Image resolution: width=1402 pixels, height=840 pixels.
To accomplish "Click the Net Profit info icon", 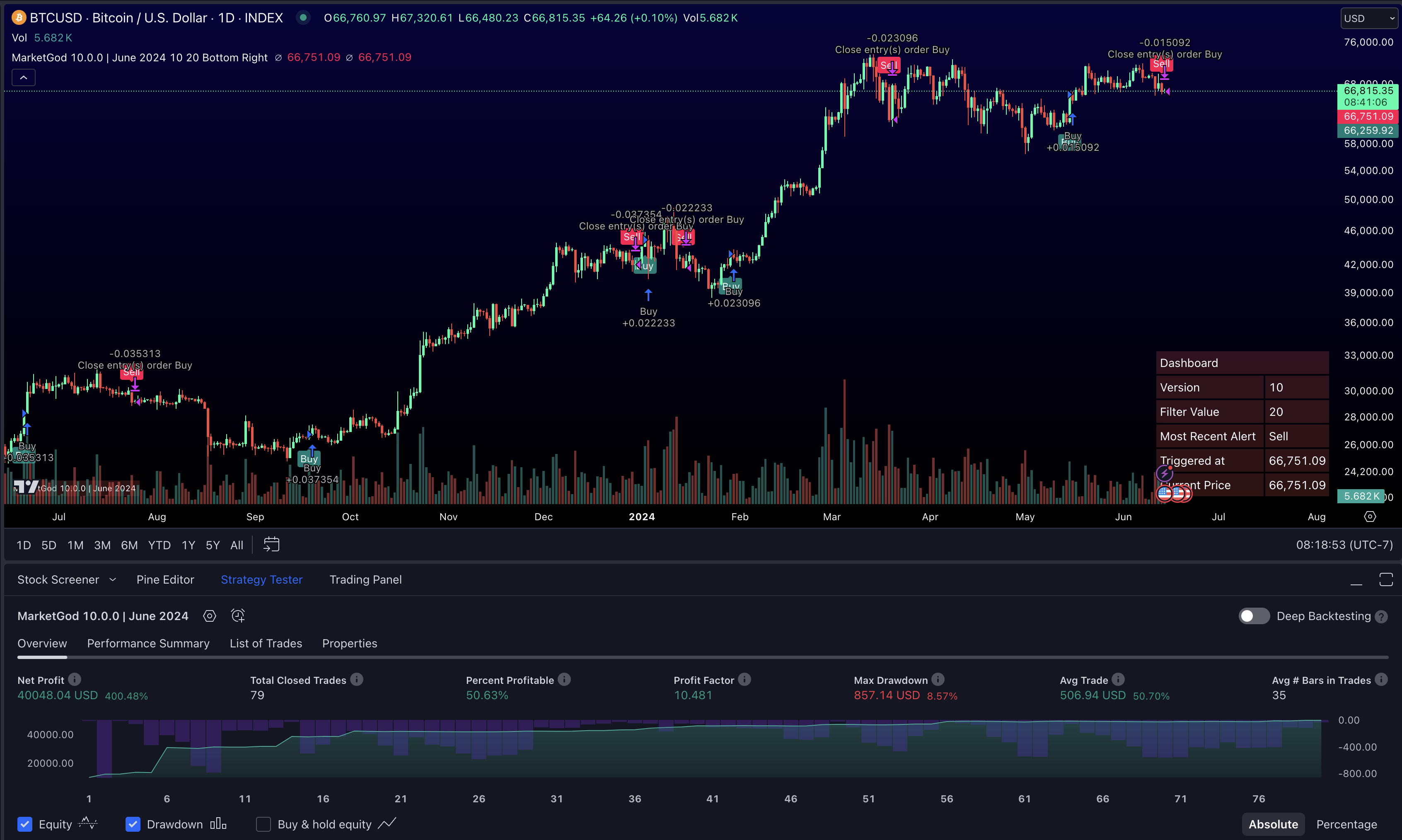I will pyautogui.click(x=75, y=679).
